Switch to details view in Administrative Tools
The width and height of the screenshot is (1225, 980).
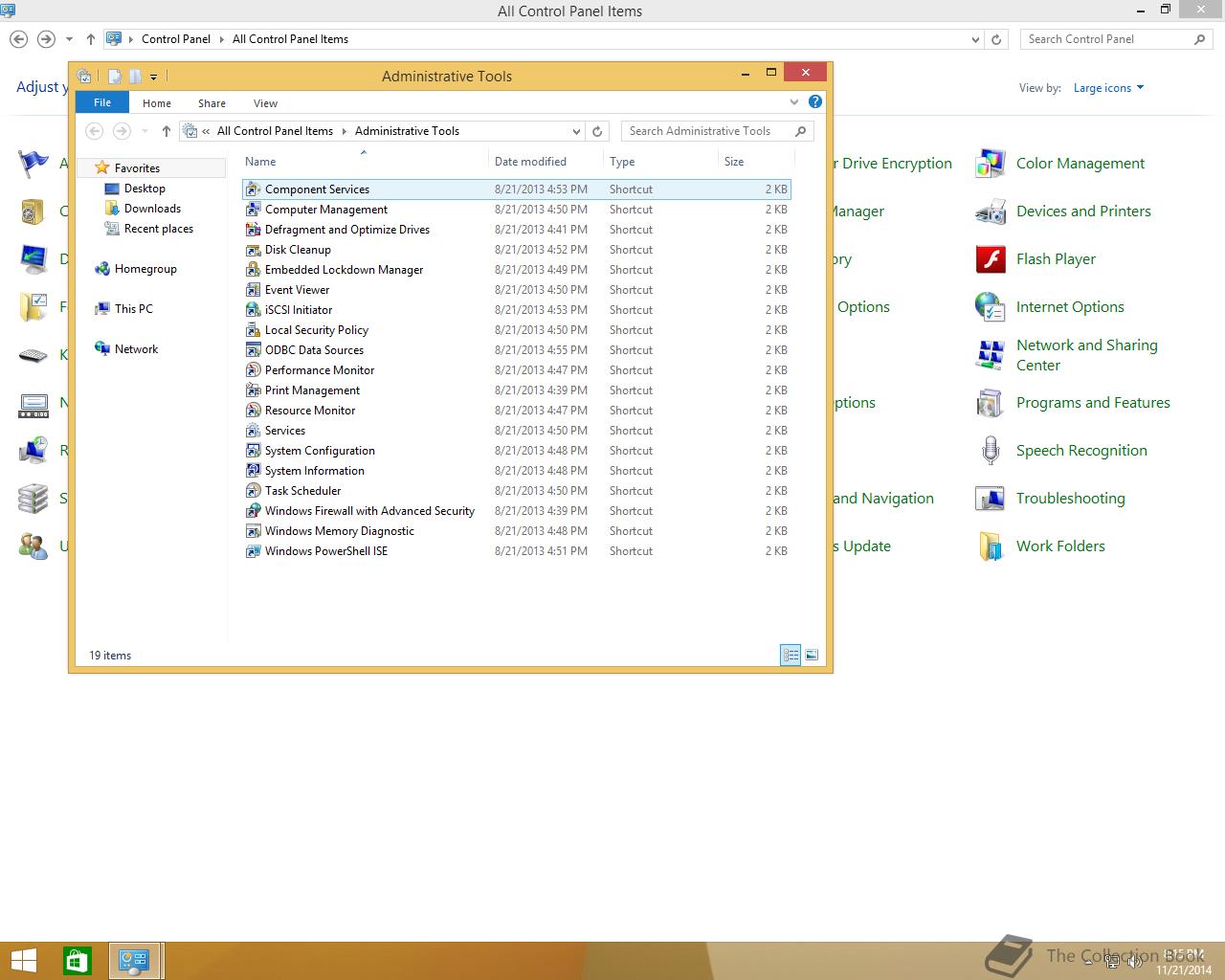791,655
